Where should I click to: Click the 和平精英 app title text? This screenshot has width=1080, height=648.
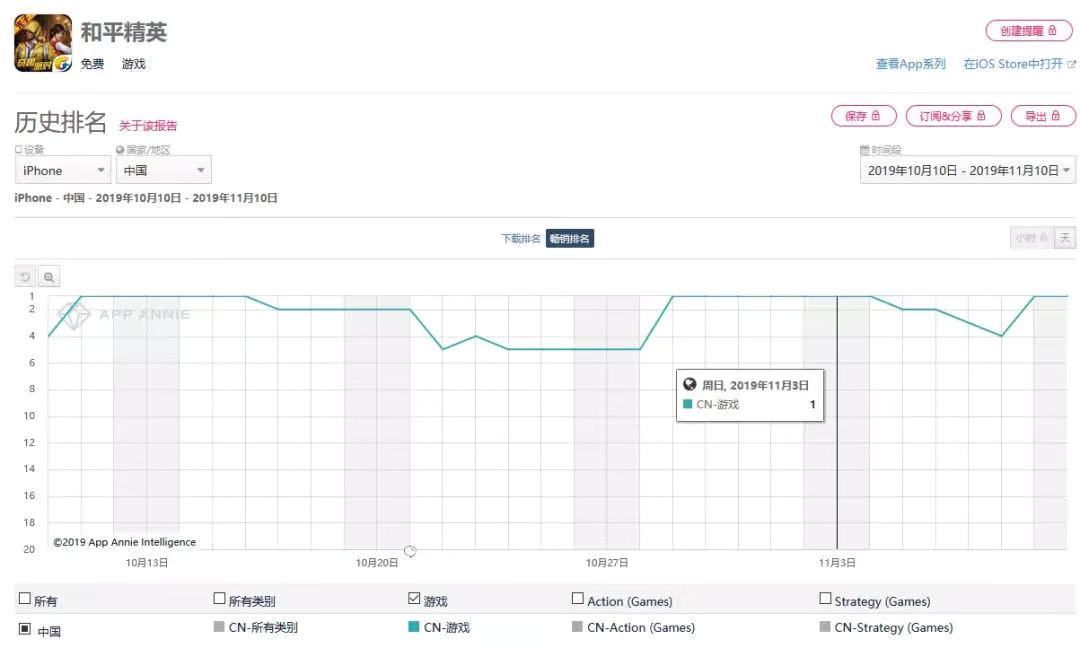tap(124, 32)
